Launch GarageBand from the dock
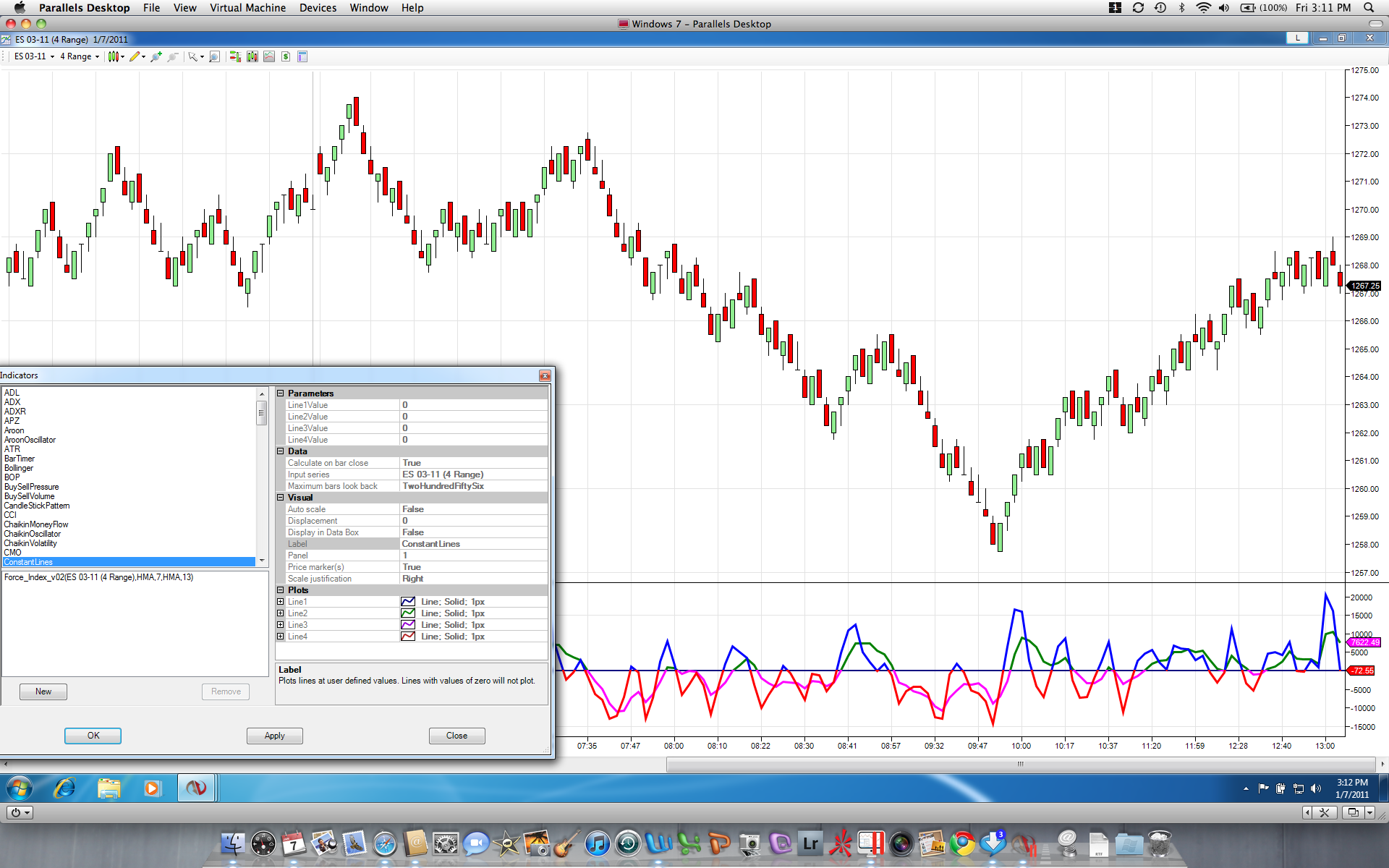Screen dimensions: 1389x868 [x=567, y=843]
